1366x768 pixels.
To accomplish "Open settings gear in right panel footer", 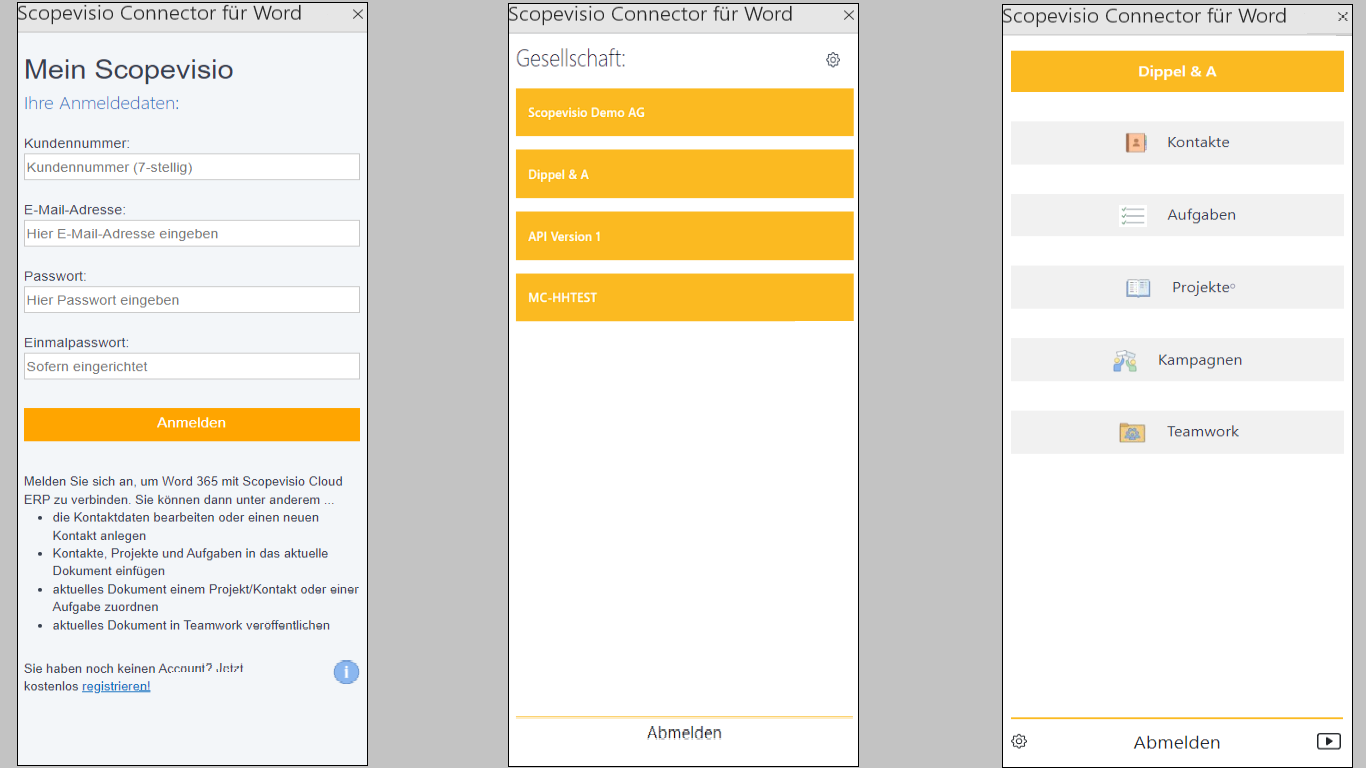I will point(1019,741).
